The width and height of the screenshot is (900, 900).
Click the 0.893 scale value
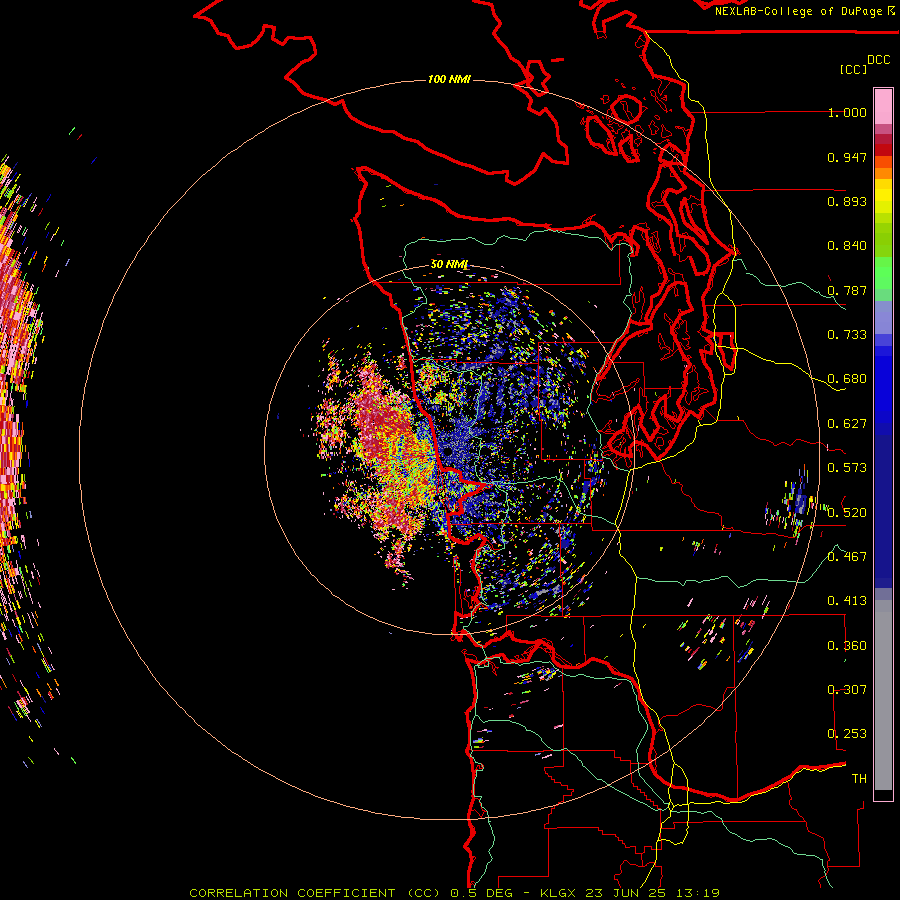coord(847,201)
